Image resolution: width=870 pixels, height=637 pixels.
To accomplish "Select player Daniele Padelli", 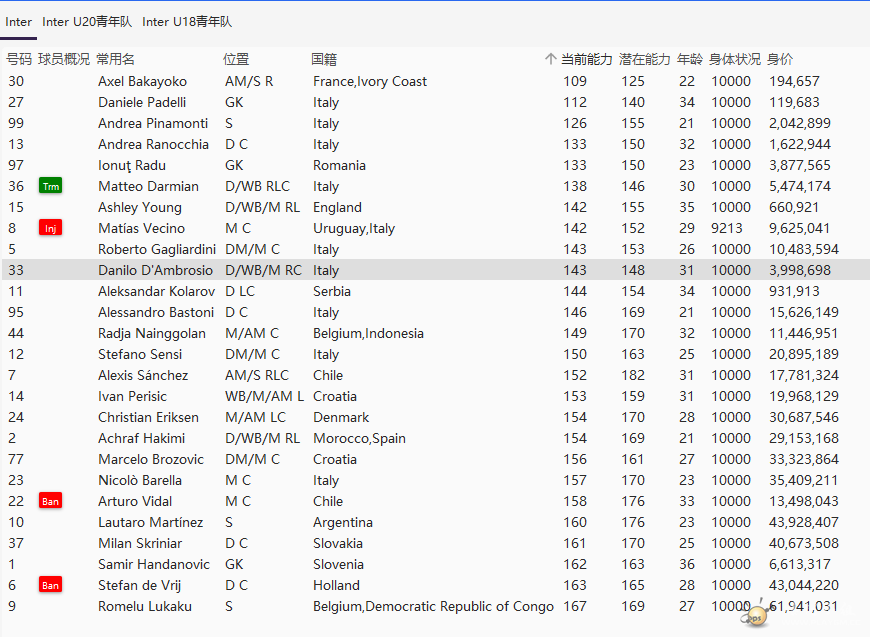I will coord(142,102).
